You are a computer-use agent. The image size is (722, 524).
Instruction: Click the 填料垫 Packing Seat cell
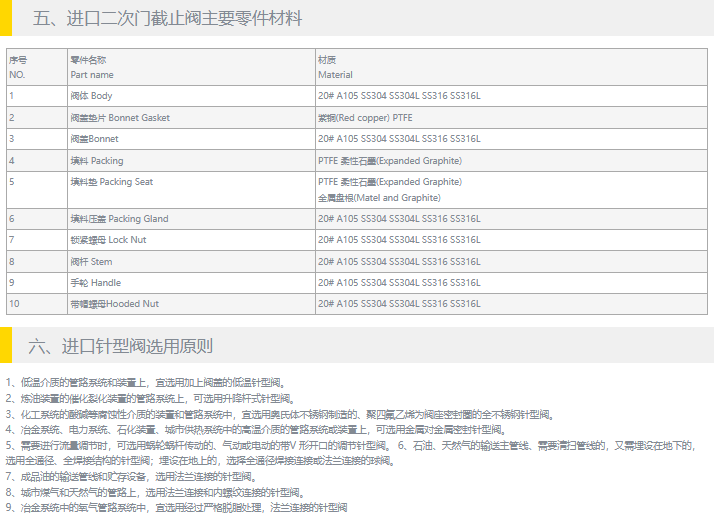point(111,182)
